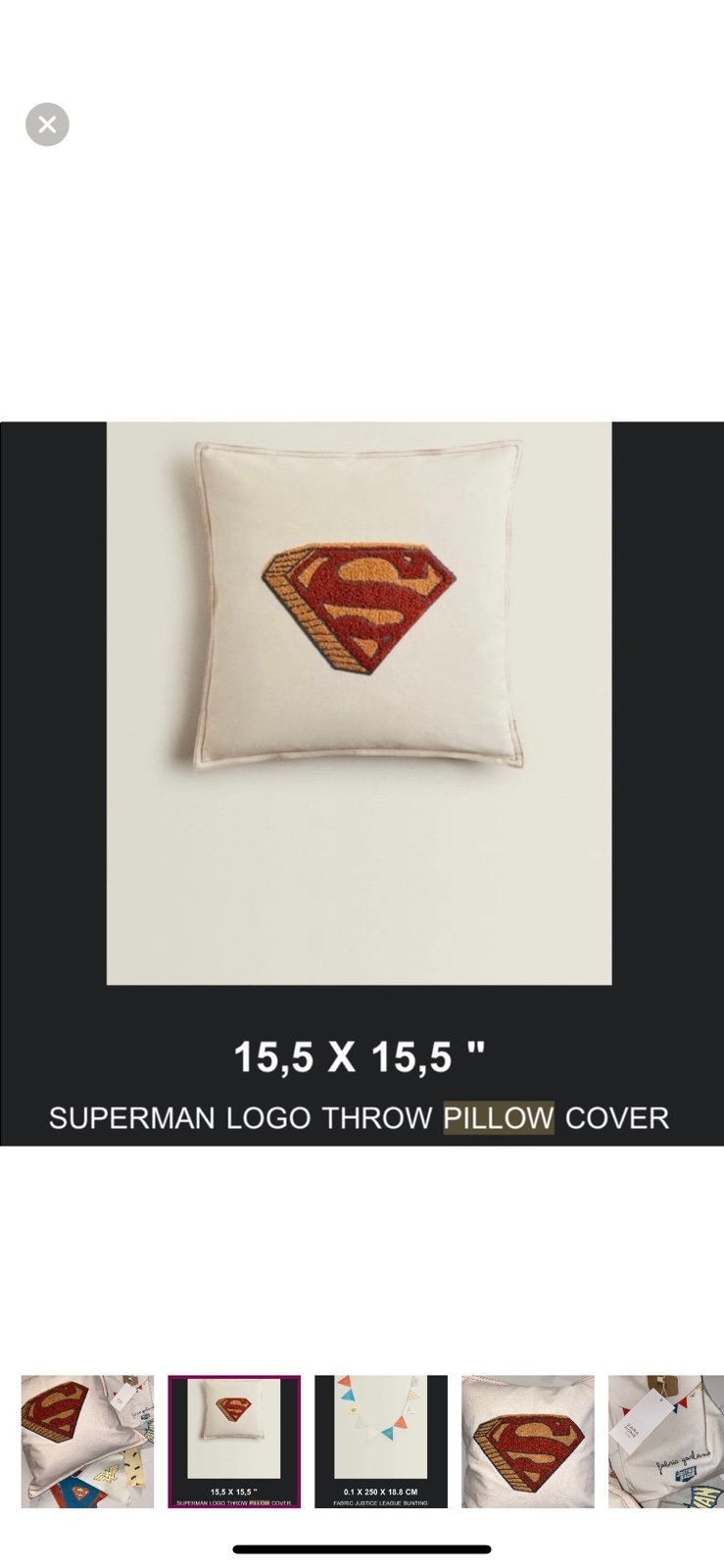This screenshot has height=1568, width=724.
Task: Close the image viewer with the X icon
Action: click(47, 124)
